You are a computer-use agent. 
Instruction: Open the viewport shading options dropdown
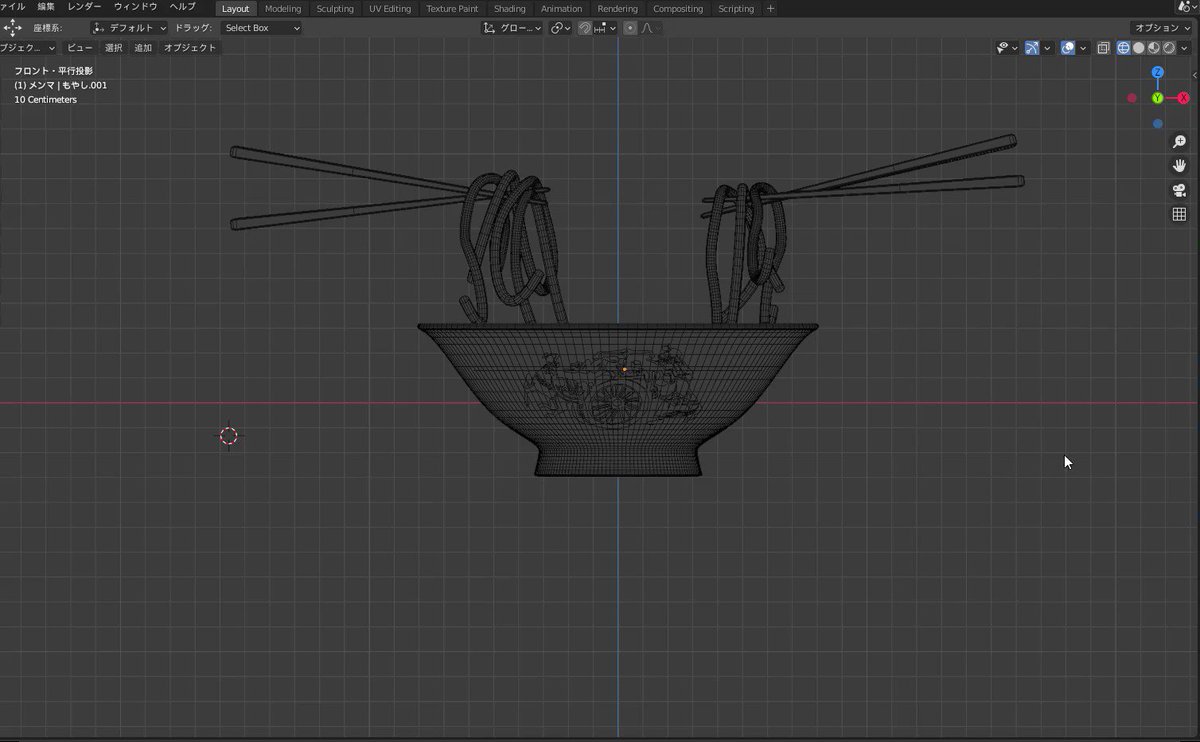point(1185,47)
